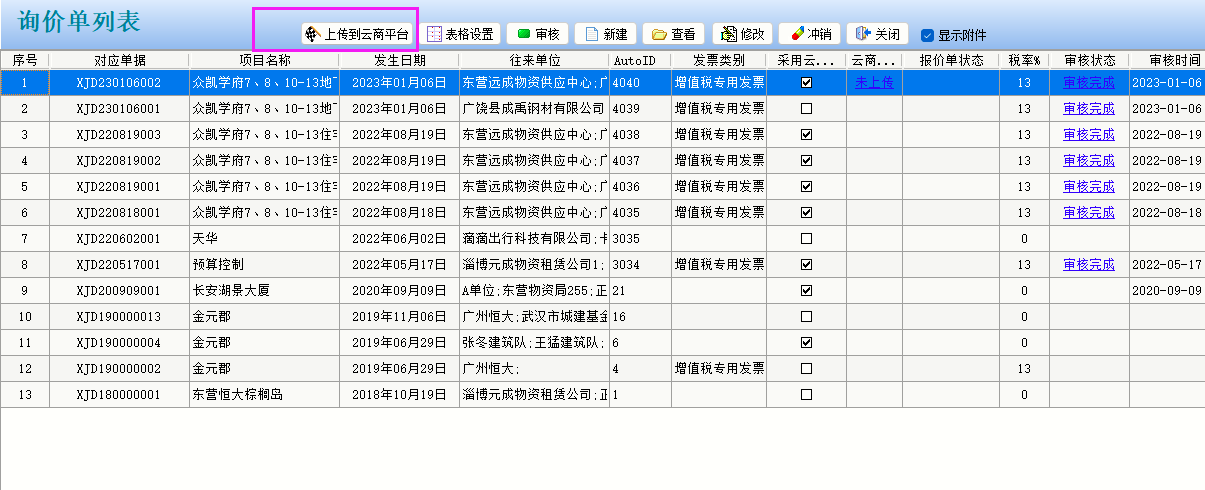The image size is (1205, 490).
Task: Click the 发票类别 column header
Action: pos(718,60)
